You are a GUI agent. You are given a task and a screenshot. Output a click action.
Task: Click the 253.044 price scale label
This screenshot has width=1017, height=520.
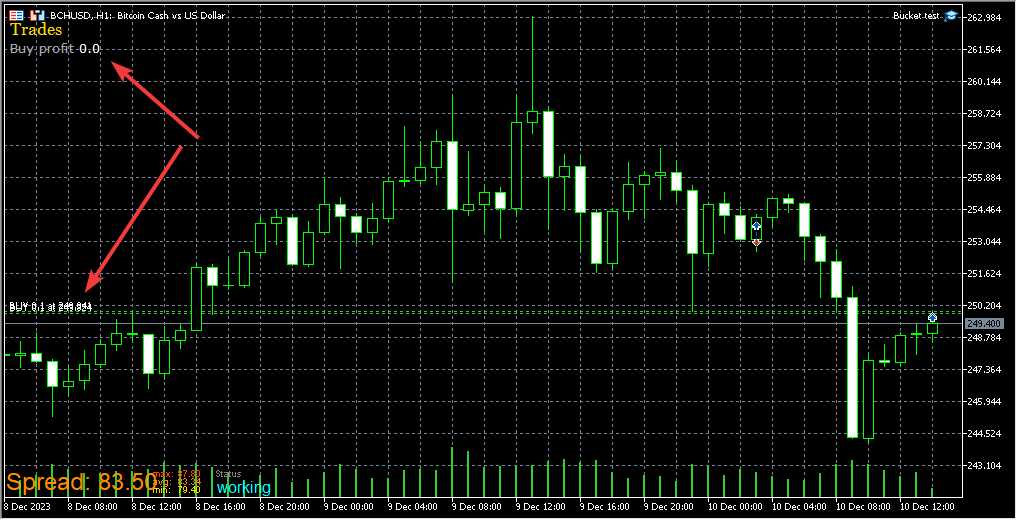[x=984, y=242]
